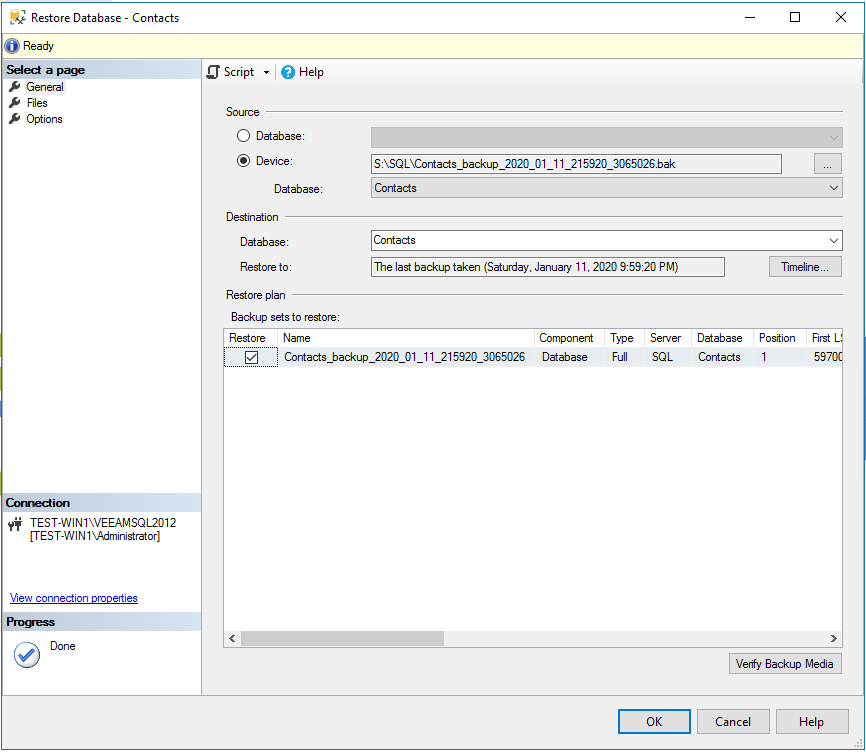The width and height of the screenshot is (866, 752).
Task: Select the Device source radio button
Action: [243, 161]
